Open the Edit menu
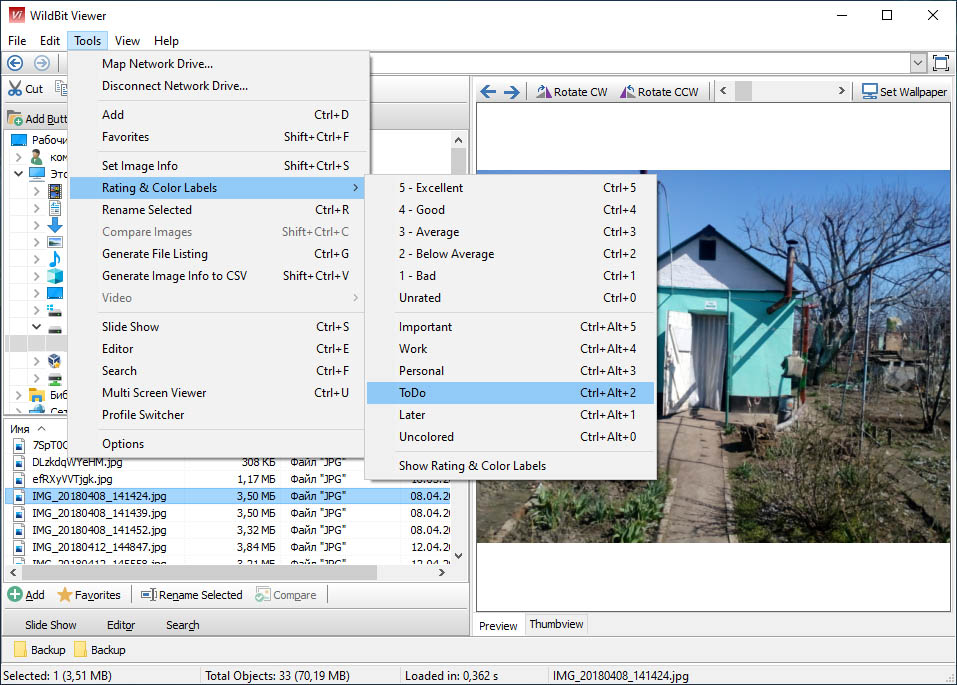 49,41
